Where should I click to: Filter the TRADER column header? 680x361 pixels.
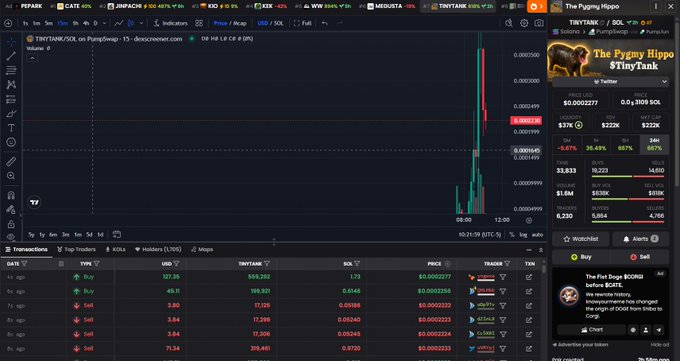[x=507, y=264]
